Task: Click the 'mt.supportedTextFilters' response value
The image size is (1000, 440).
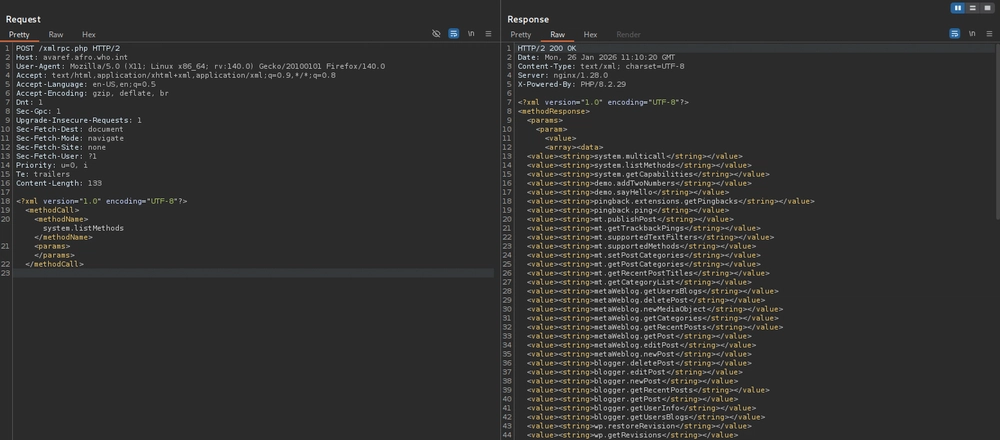Action: tap(645, 237)
